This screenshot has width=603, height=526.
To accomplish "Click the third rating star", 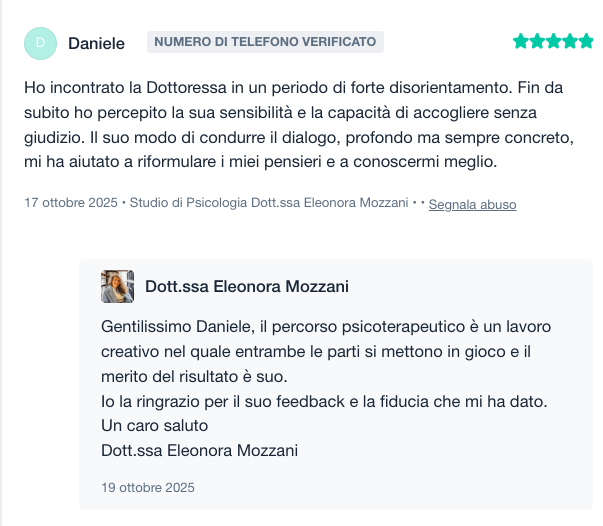I will 553,42.
